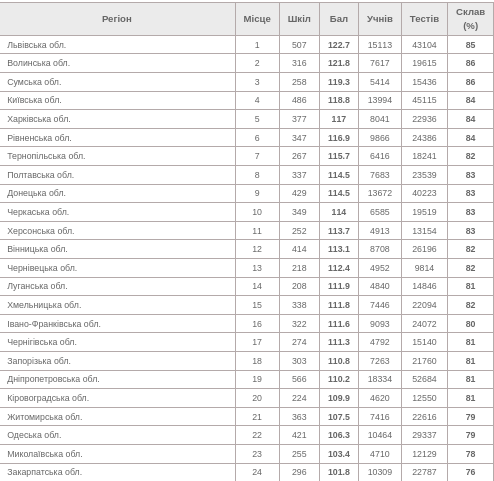This screenshot has height=481, width=494.
Task: Click the 52684 tests count cell
Action: pyautogui.click(x=424, y=379)
